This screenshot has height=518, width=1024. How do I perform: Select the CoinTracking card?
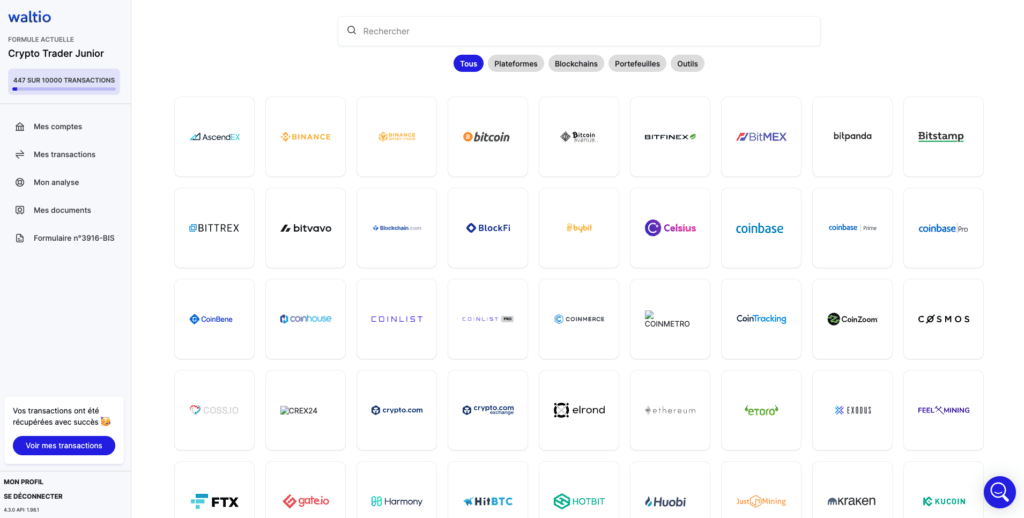(x=761, y=319)
